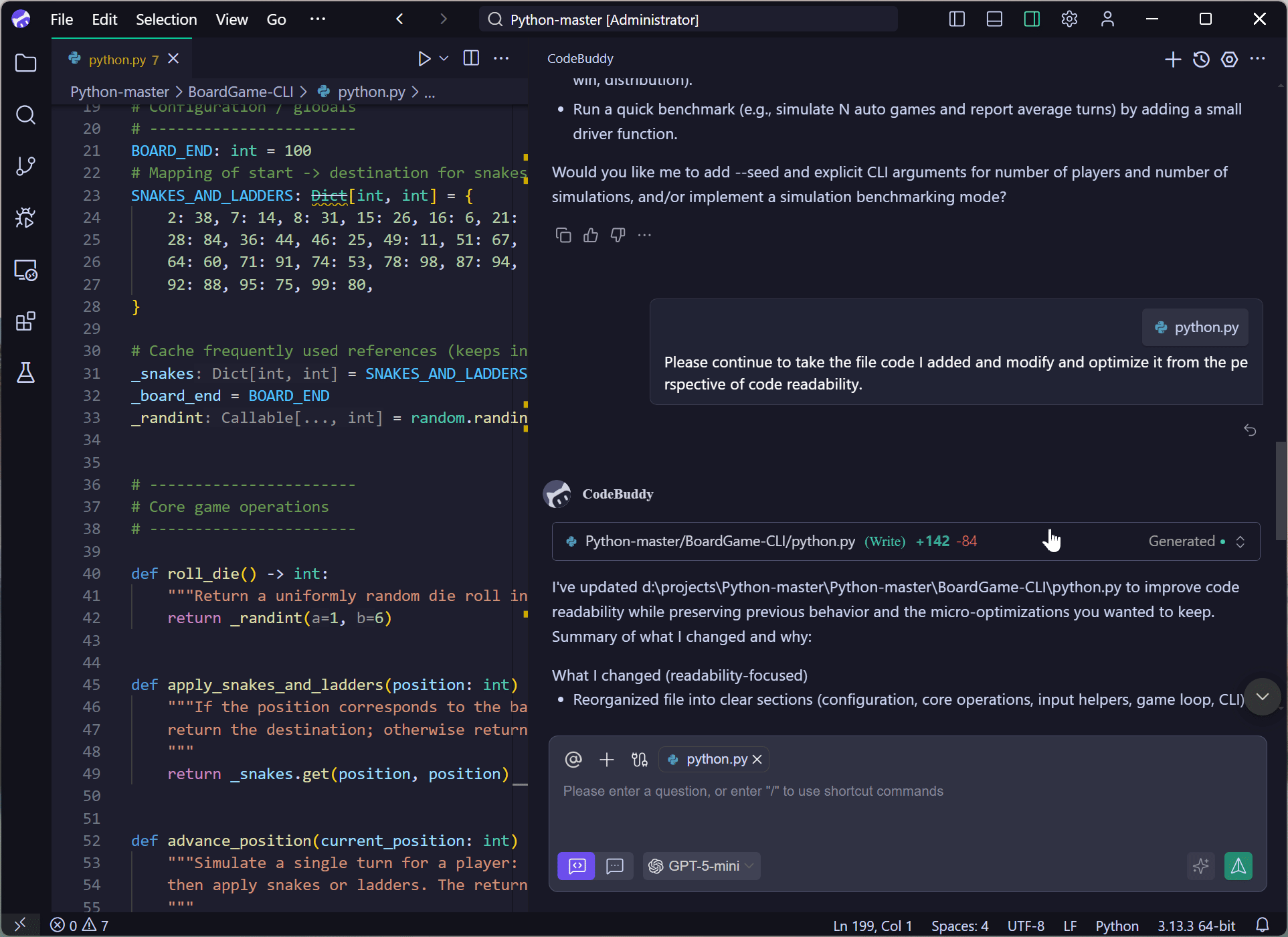Close the python.py editor tab
1288x937 pixels.
click(173, 59)
